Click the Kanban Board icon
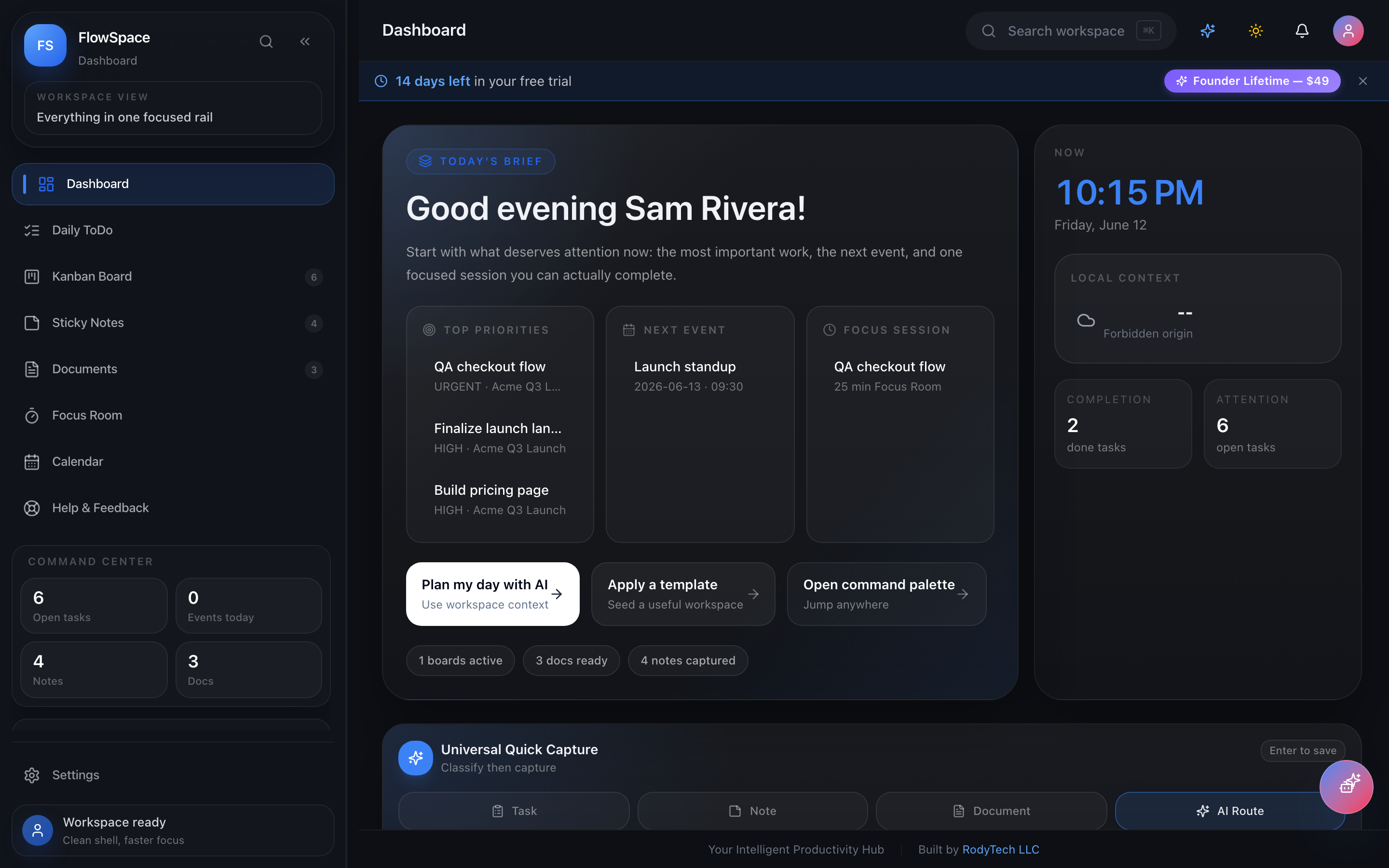Image resolution: width=1389 pixels, height=868 pixels. click(31, 277)
